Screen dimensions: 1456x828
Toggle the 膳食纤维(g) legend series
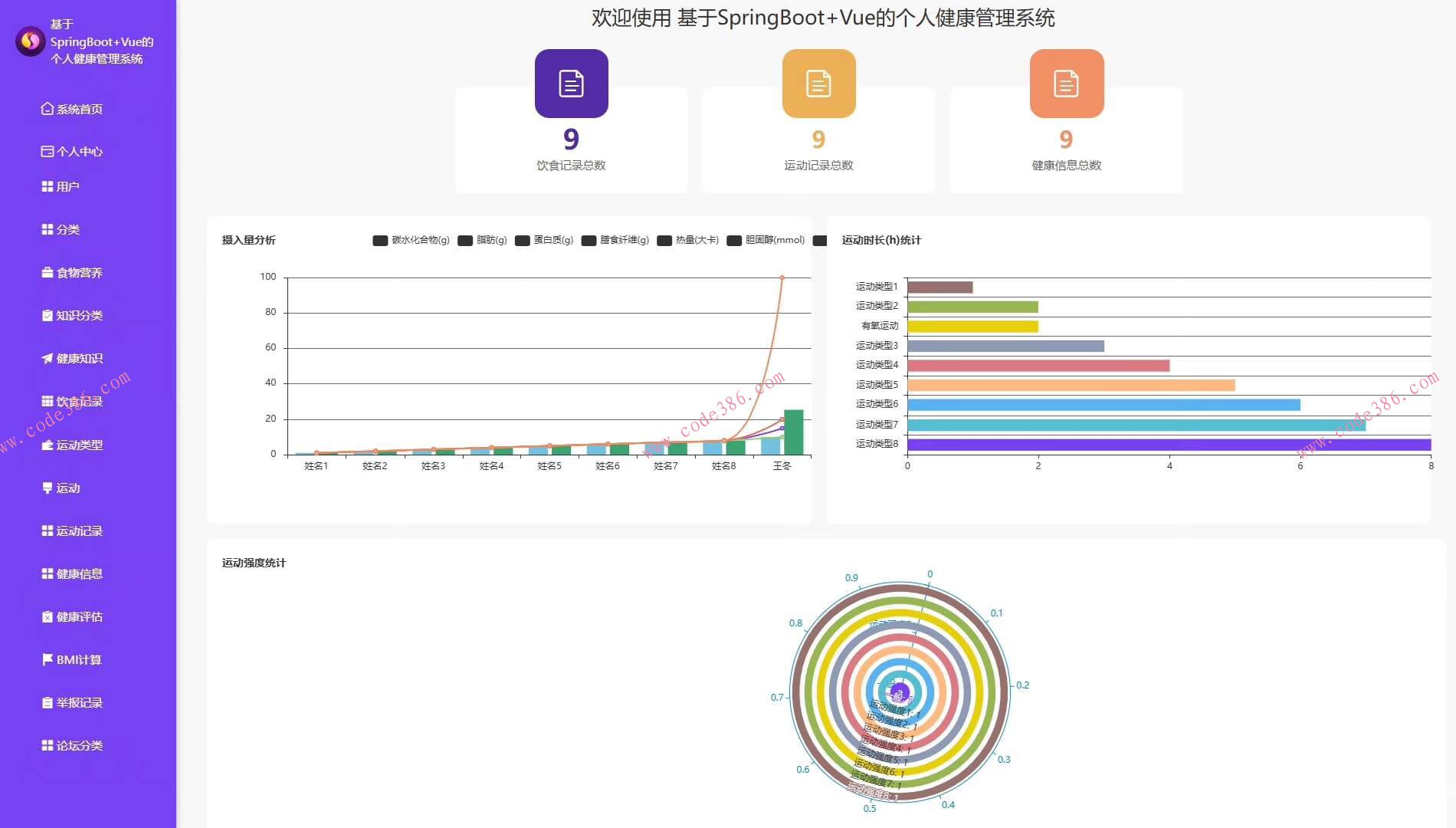click(x=616, y=240)
